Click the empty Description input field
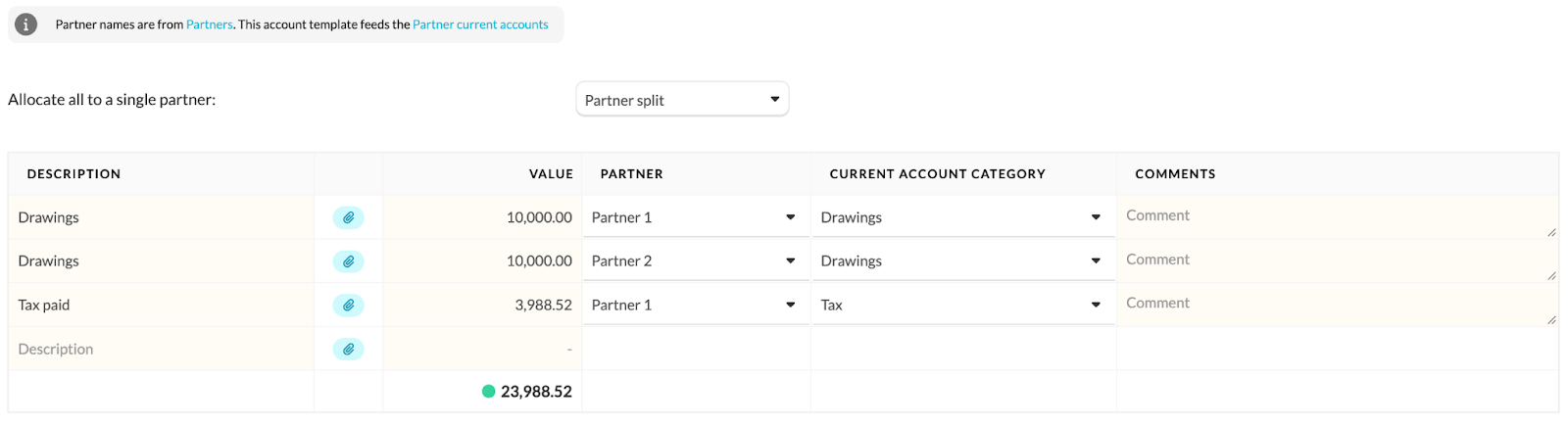This screenshot has height=425, width=1568. (162, 349)
